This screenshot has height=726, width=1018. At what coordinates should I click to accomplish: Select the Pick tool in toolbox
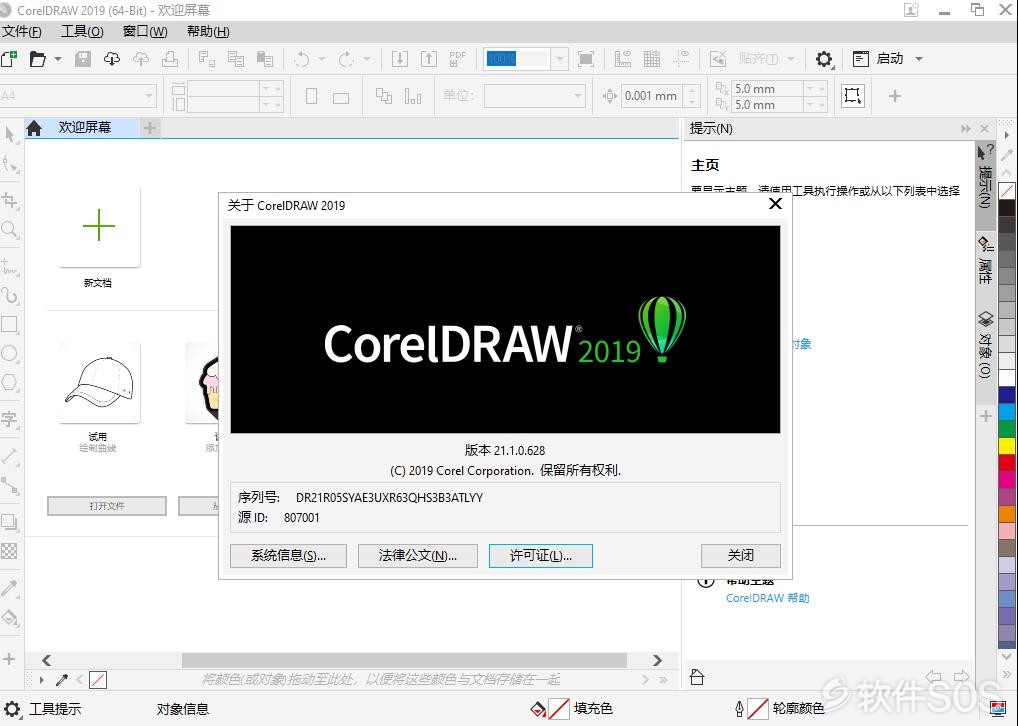tap(10, 134)
